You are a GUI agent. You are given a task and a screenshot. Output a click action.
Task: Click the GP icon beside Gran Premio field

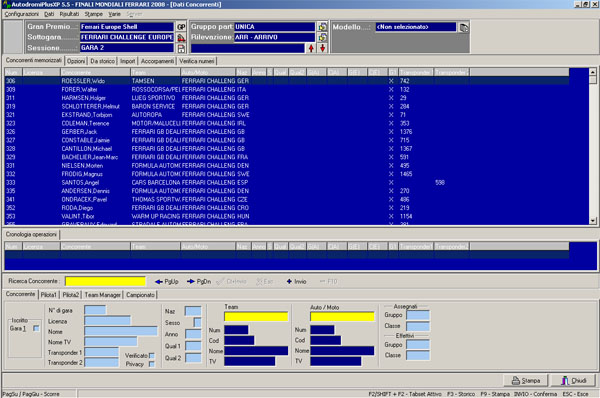pos(181,27)
